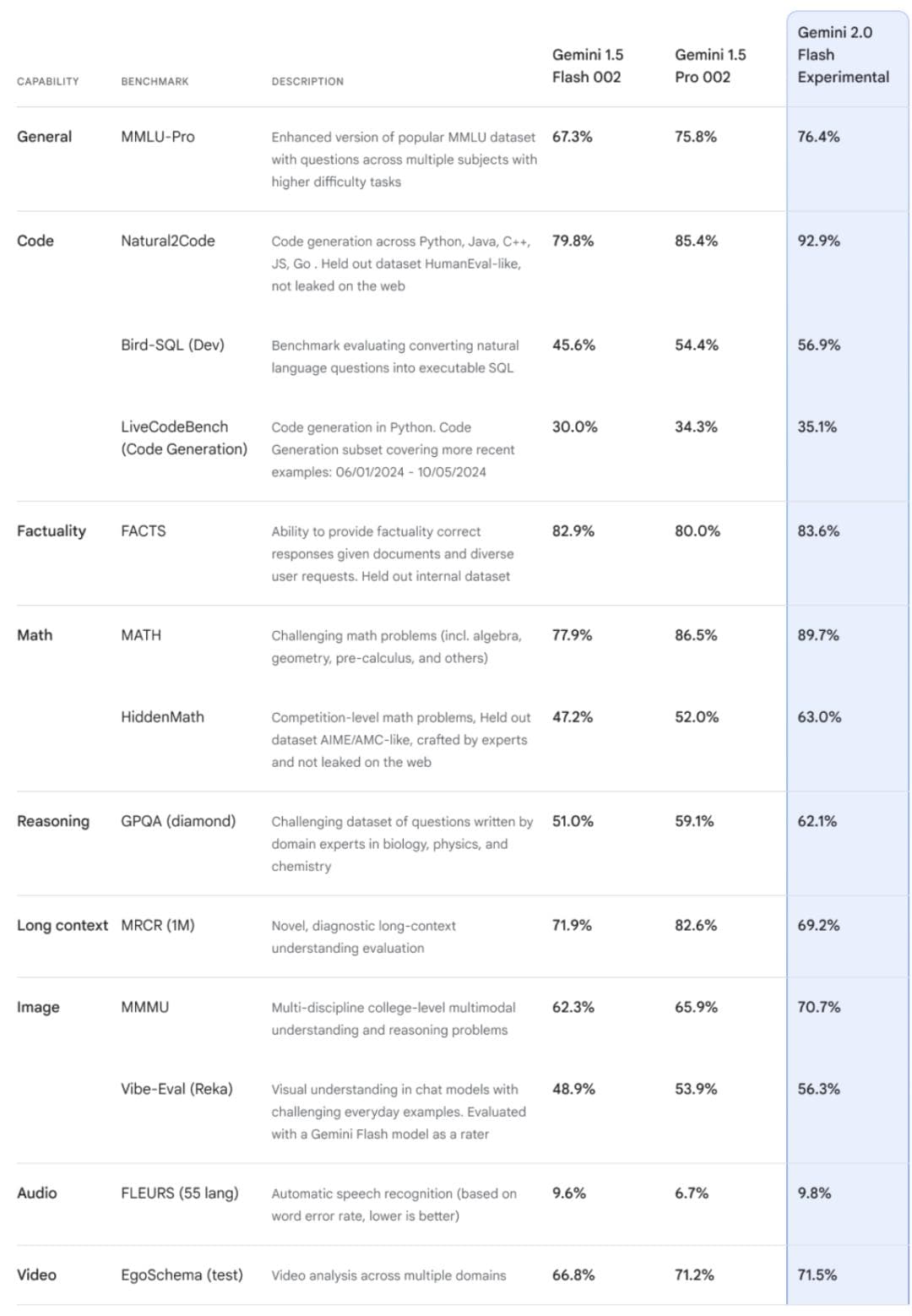Click the Long context capability label
The width and height of the screenshot is (912, 1316).
(x=62, y=925)
